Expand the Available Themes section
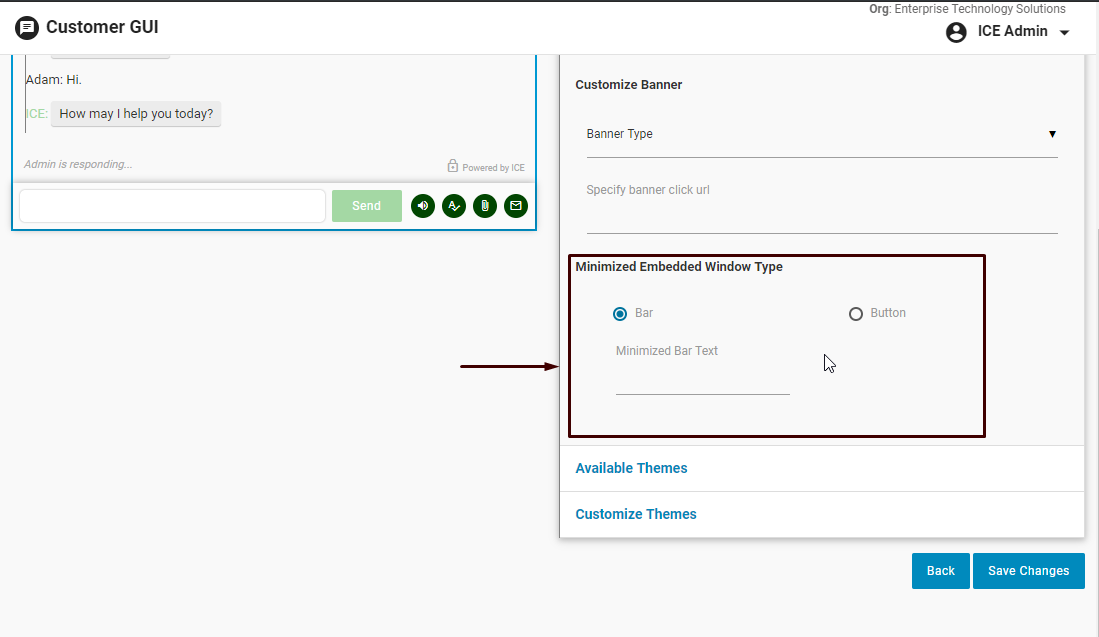 click(x=631, y=468)
